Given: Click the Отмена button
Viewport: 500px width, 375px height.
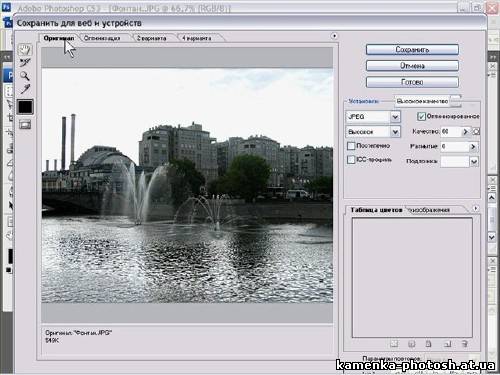Looking at the screenshot, I should click(x=412, y=66).
